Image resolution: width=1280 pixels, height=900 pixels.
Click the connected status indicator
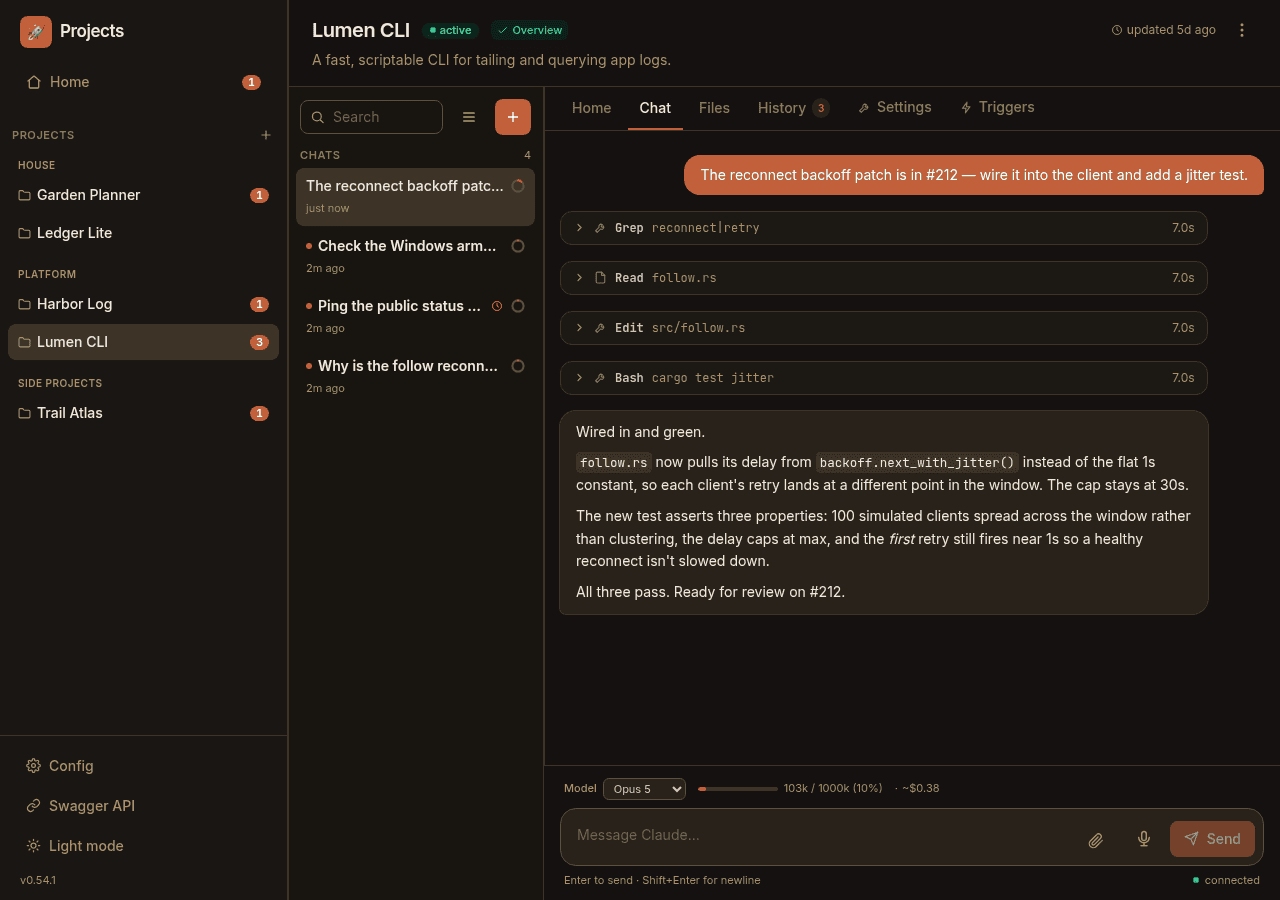tap(1226, 880)
